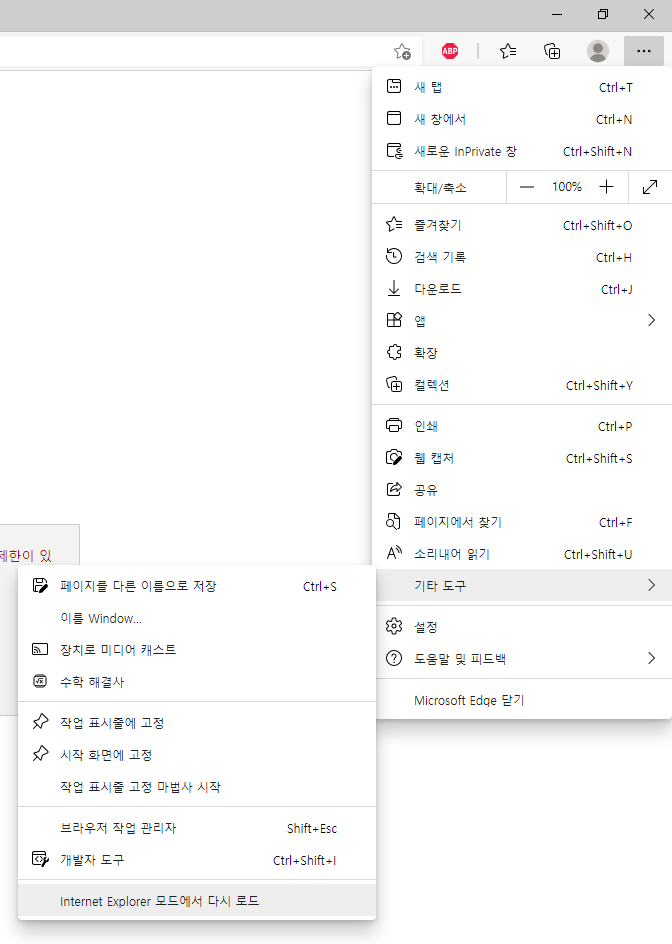Viewport: 672px width, 944px height.
Task: Open the Collections toolbar icon
Action: 552,52
